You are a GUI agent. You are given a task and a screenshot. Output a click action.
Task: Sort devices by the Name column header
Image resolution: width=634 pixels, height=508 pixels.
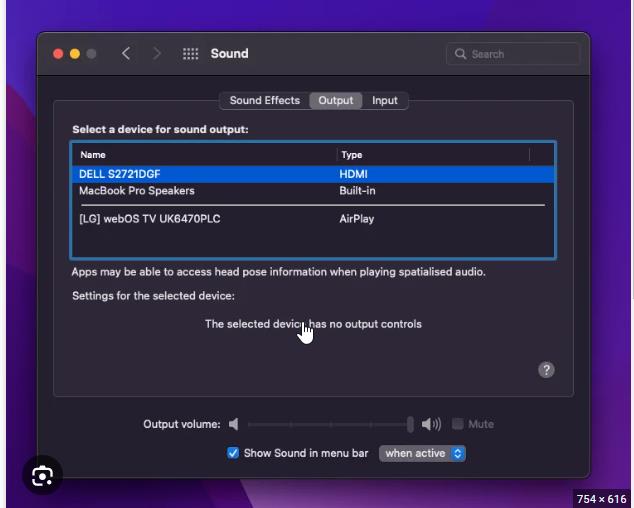tap(204, 155)
